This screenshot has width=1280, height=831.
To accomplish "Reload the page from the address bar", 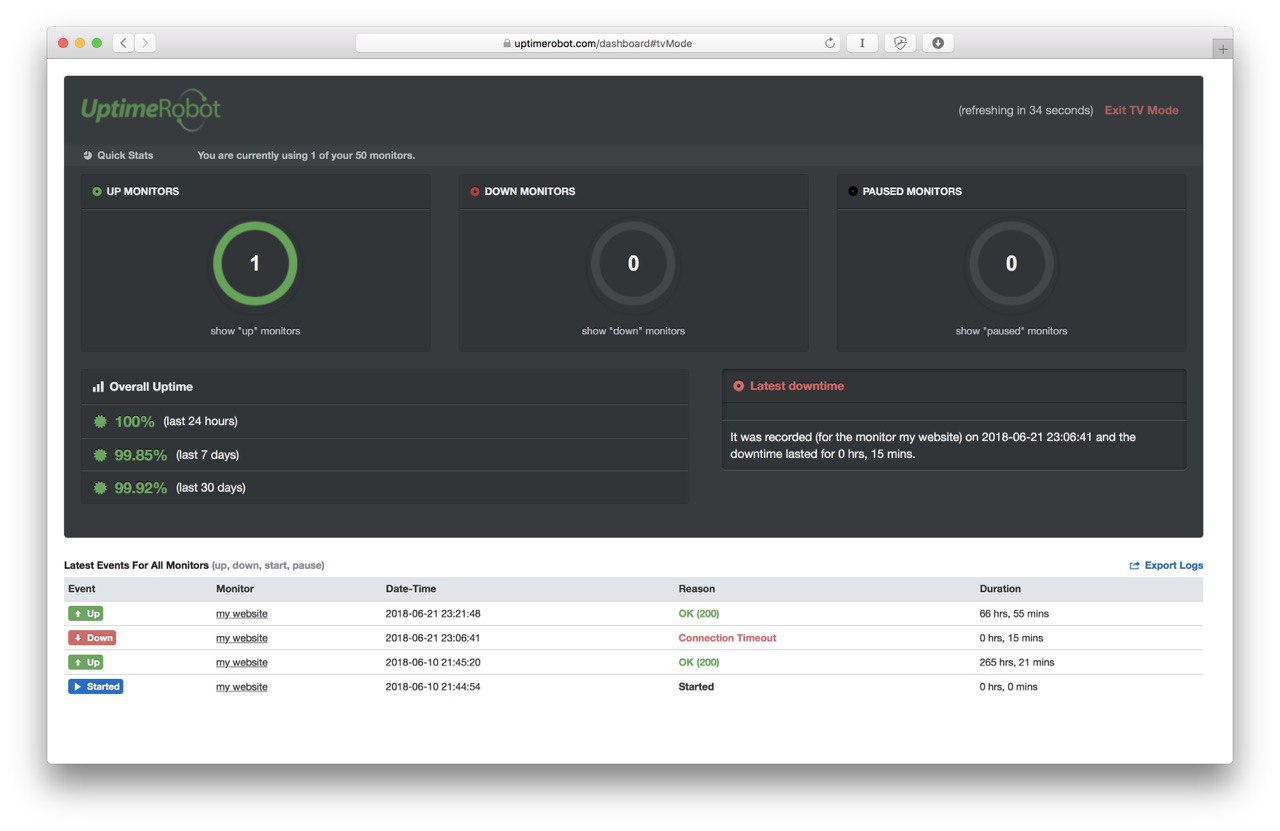I will point(829,43).
